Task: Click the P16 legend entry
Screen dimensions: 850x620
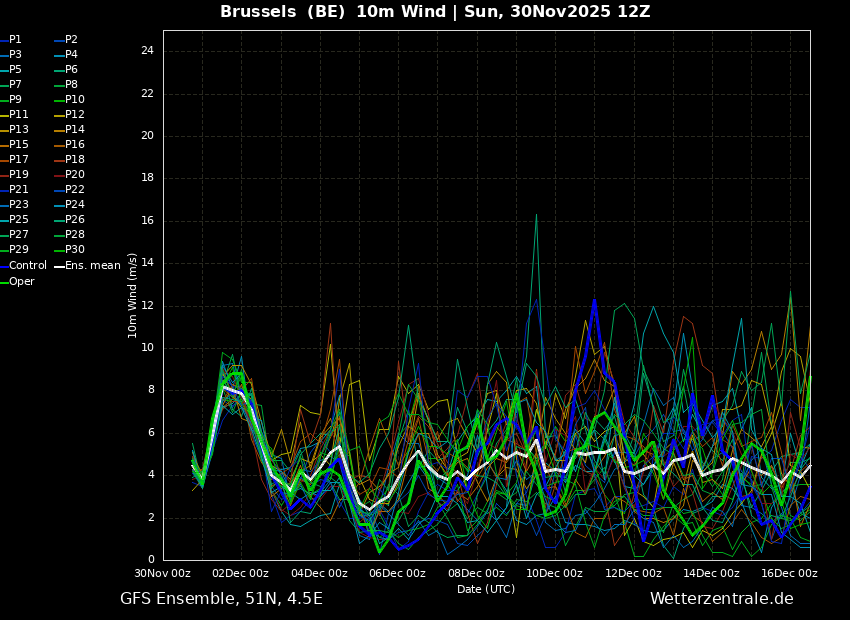Action: [74, 144]
